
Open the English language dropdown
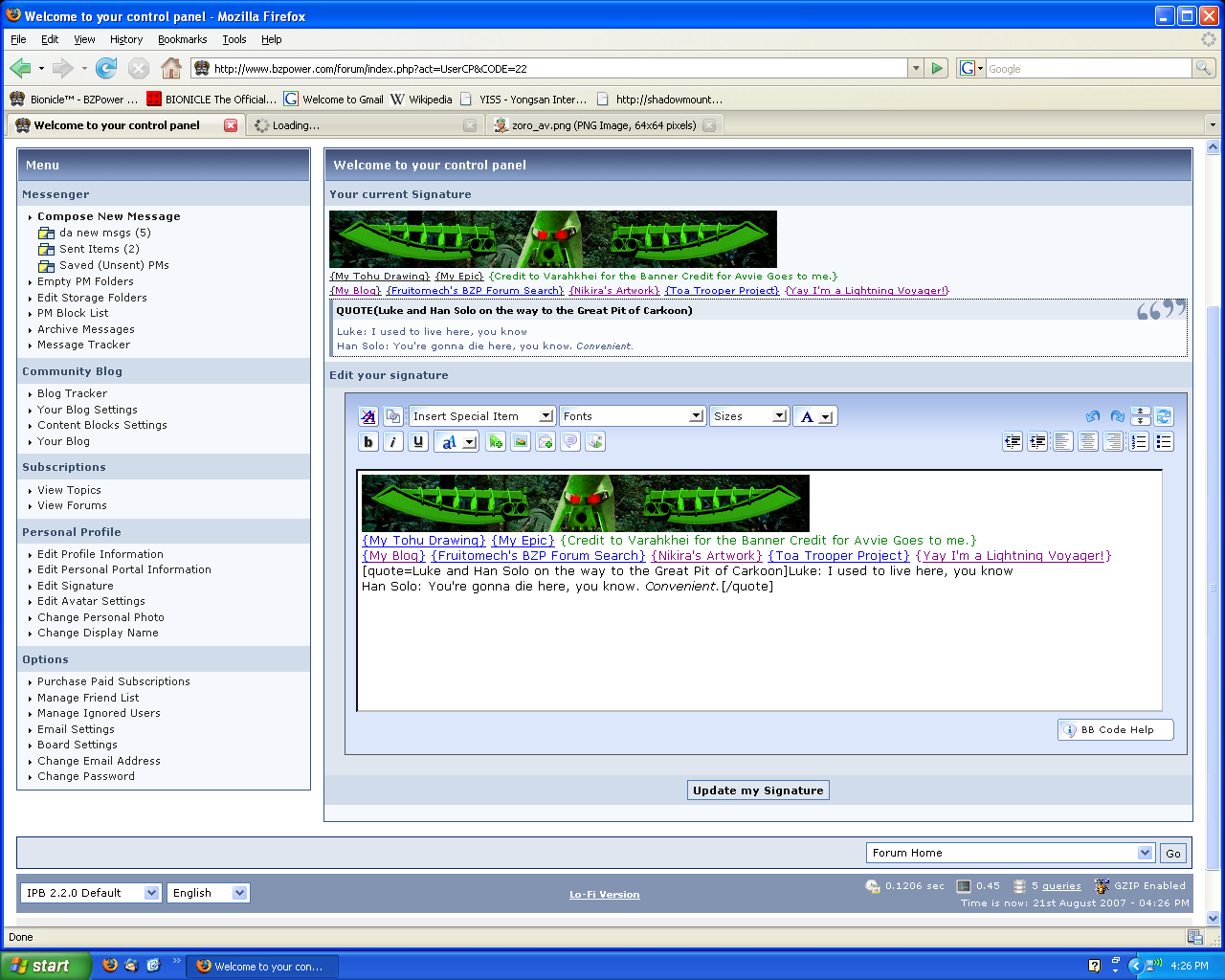[208, 893]
